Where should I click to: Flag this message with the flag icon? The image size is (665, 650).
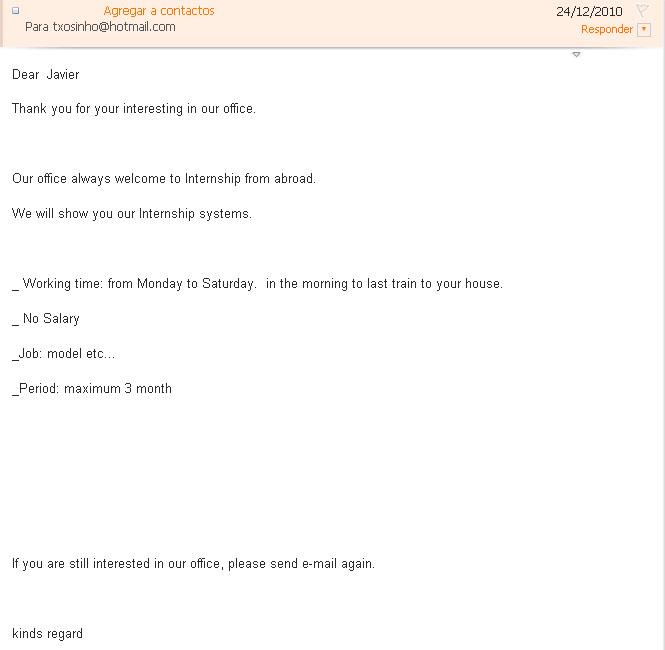click(x=643, y=11)
